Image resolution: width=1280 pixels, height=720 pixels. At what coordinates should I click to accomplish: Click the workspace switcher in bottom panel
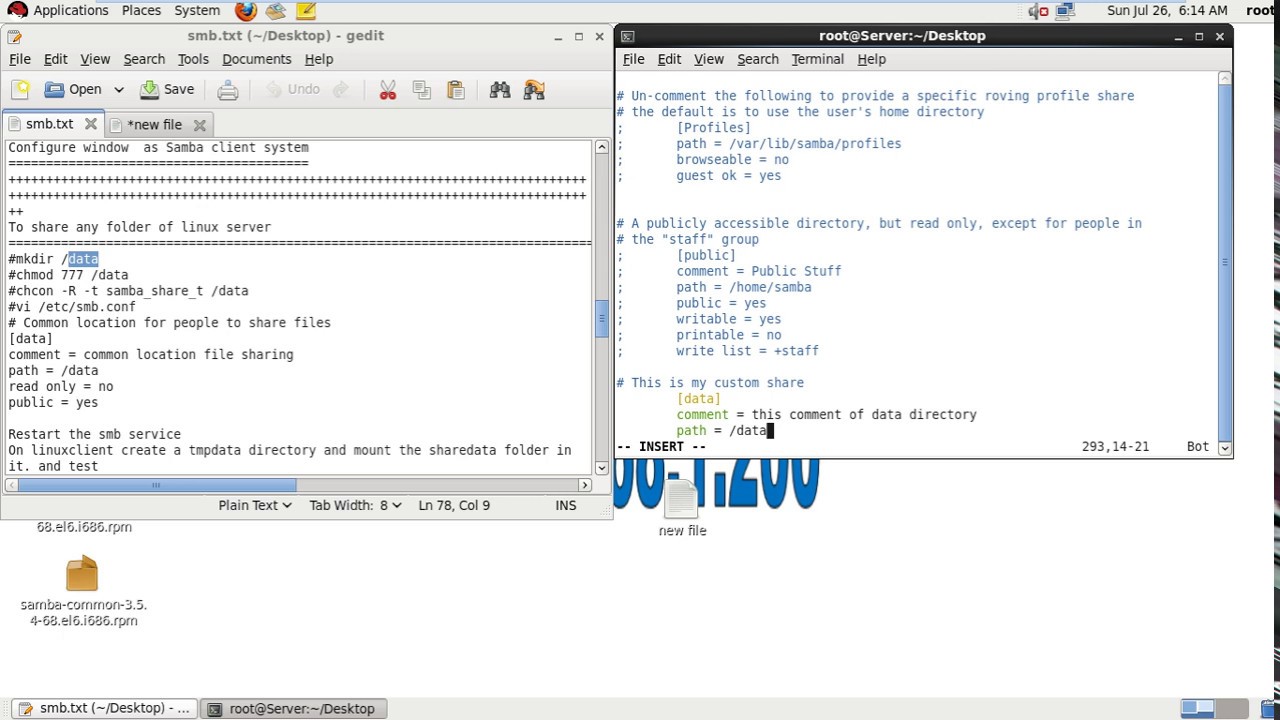click(1213, 708)
